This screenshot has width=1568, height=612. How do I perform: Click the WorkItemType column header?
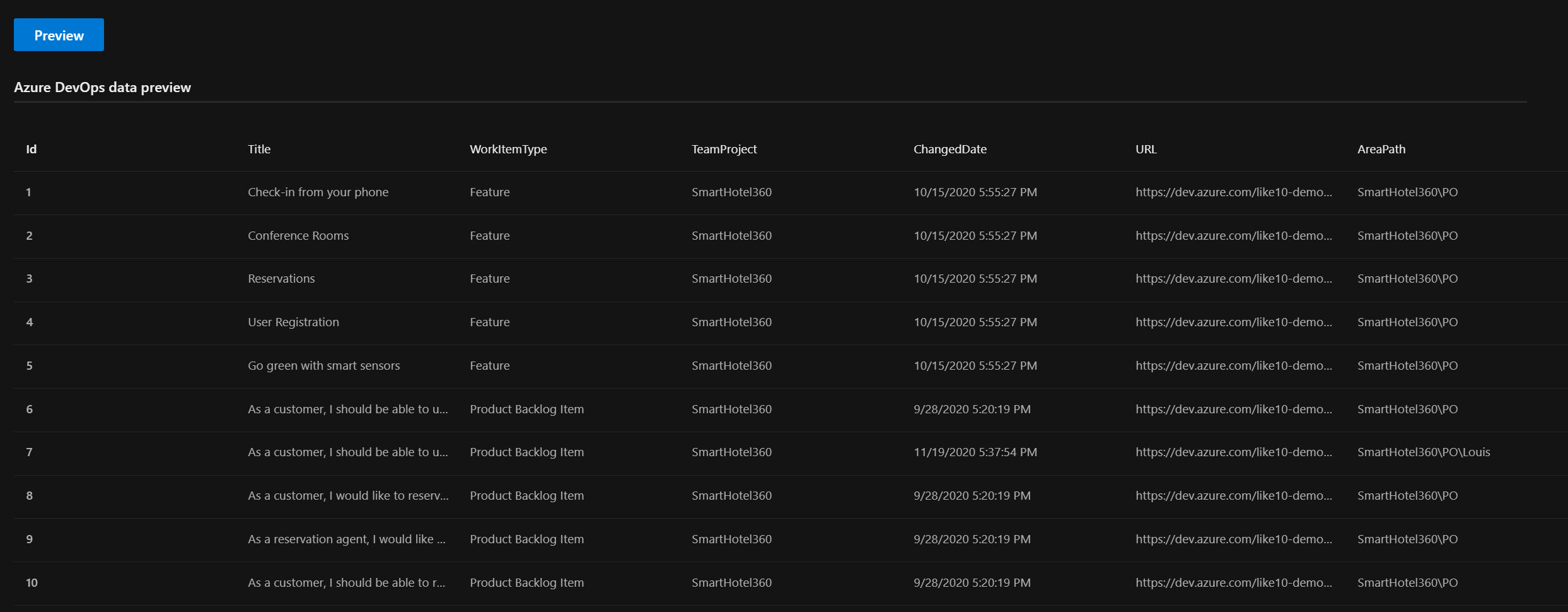point(508,150)
